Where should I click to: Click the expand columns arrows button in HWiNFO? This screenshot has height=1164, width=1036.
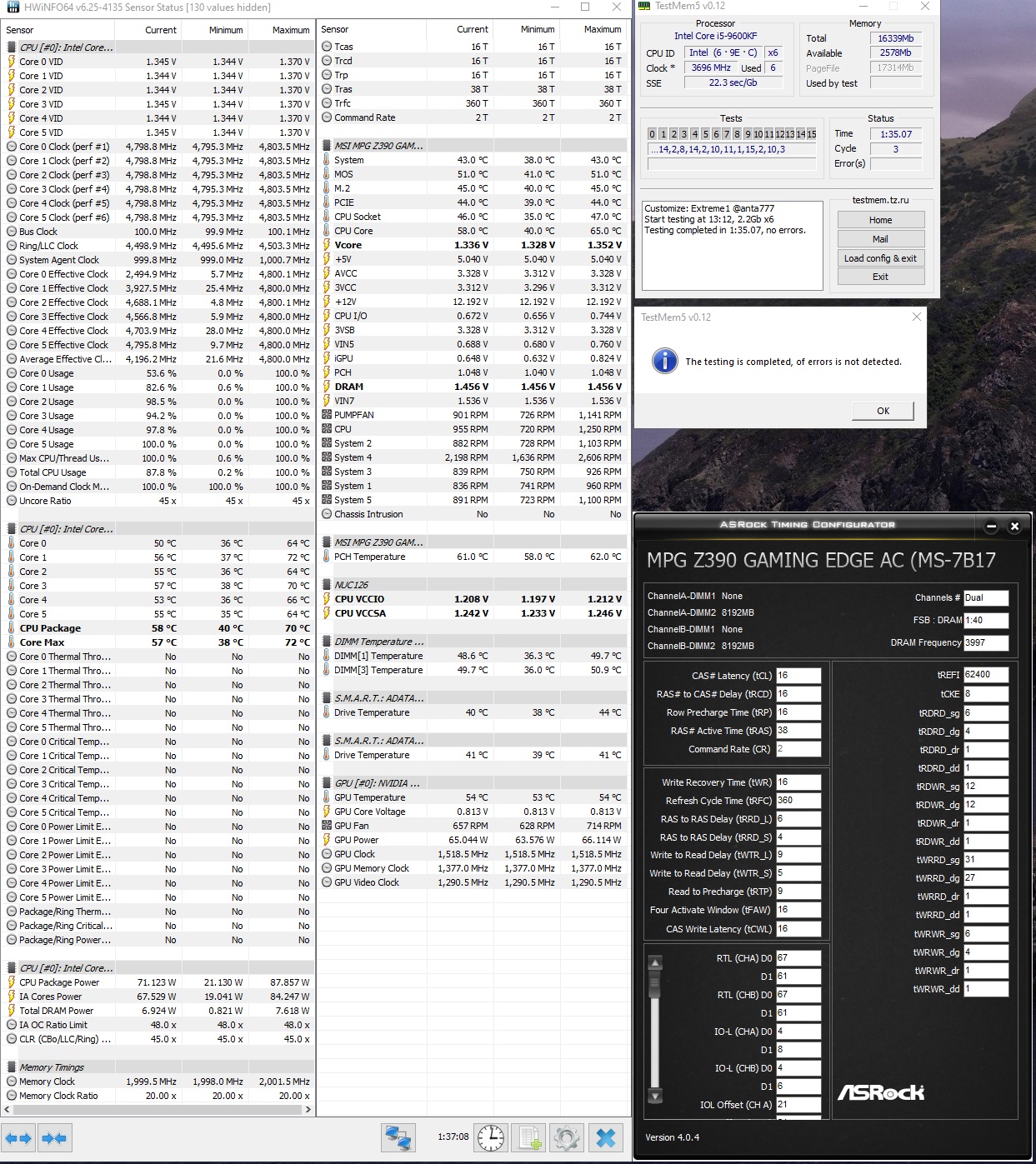click(18, 1137)
